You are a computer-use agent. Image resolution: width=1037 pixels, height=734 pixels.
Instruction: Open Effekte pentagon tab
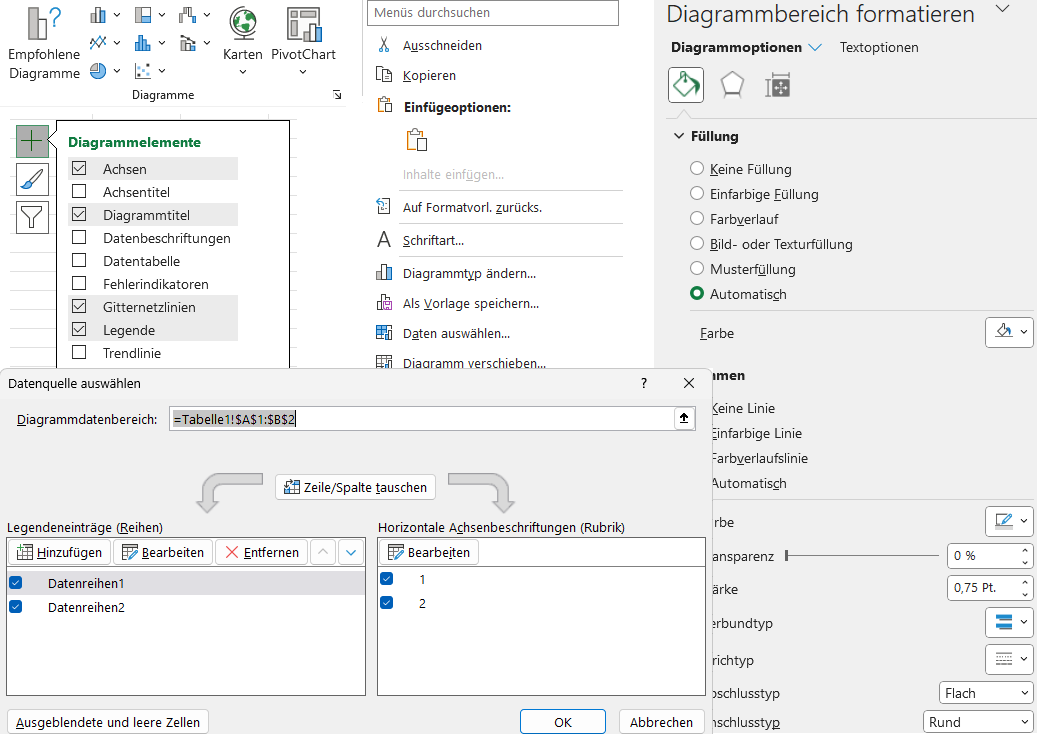[731, 85]
